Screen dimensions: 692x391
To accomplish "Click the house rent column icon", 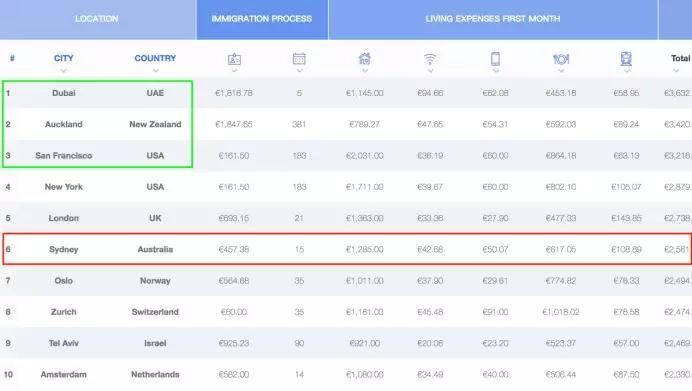I will coord(365,58).
